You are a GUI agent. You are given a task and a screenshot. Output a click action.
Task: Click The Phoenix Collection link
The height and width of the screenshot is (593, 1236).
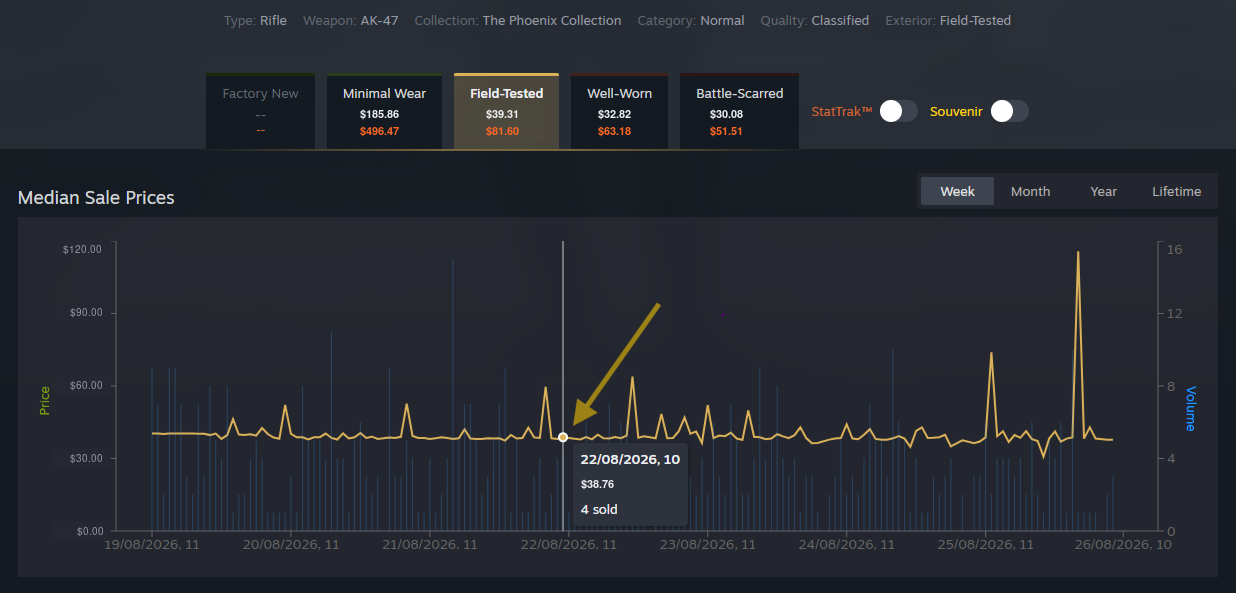(551, 20)
